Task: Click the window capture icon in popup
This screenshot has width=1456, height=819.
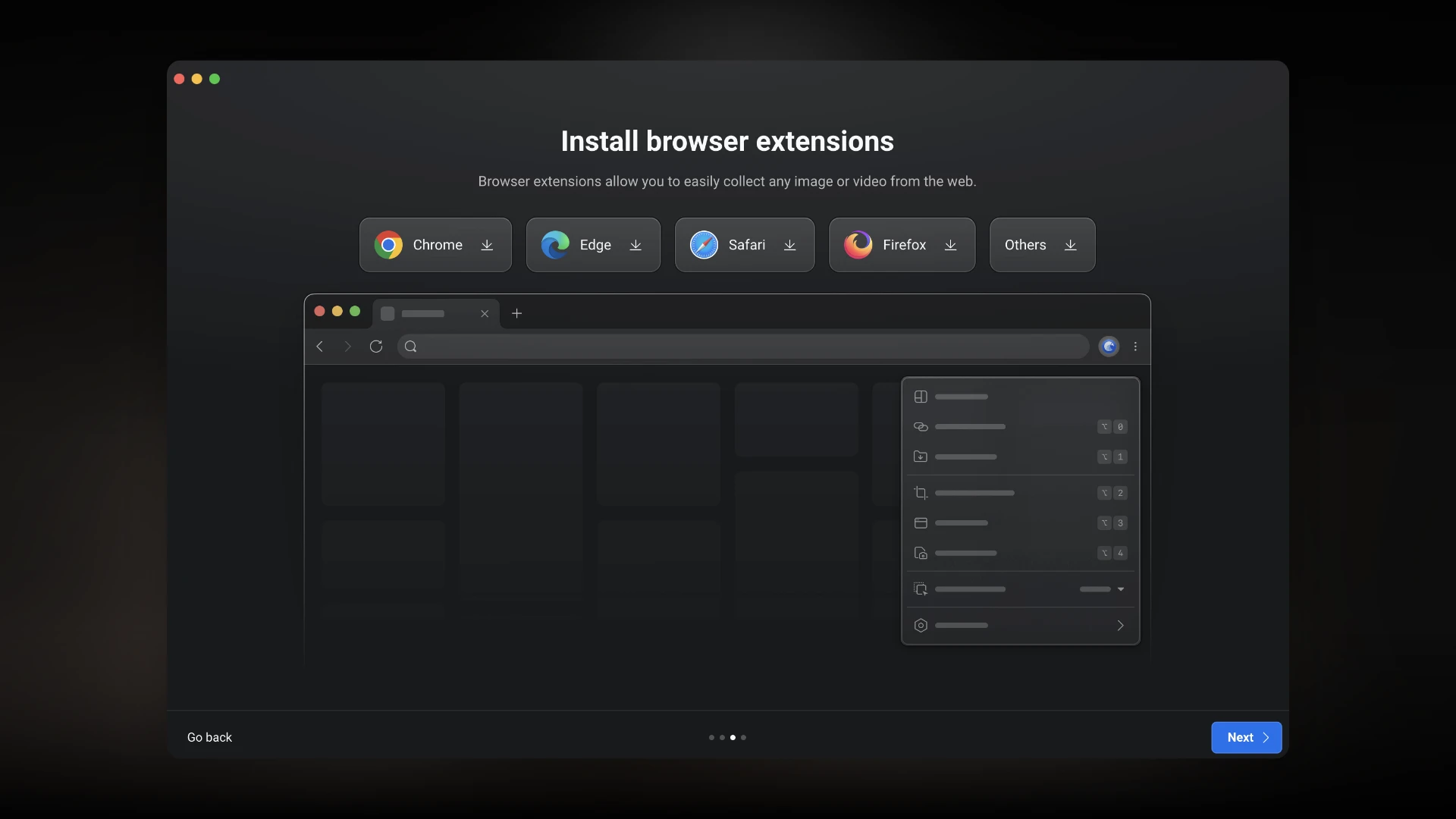Action: (x=921, y=523)
